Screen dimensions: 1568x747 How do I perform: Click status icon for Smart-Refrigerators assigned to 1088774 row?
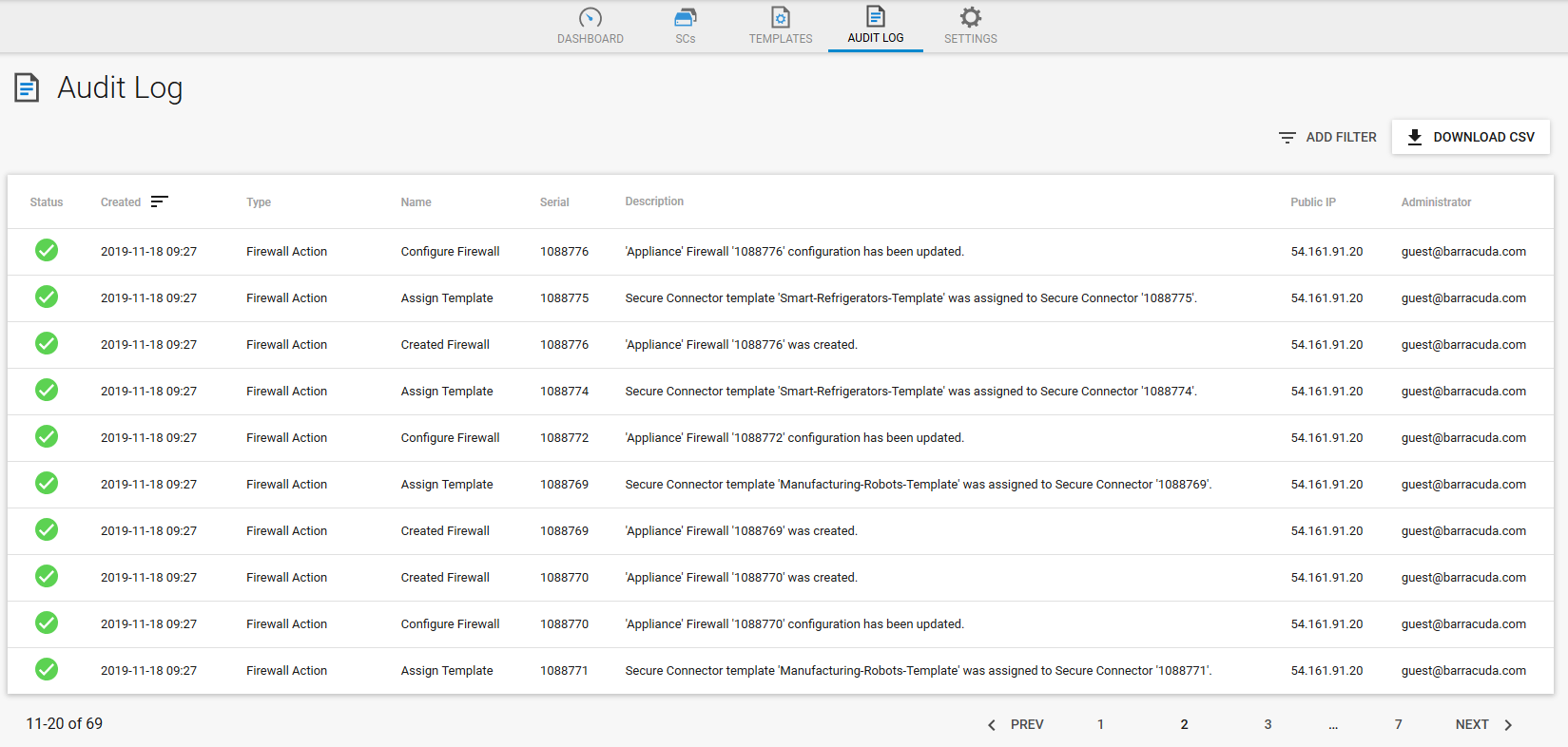[47, 391]
